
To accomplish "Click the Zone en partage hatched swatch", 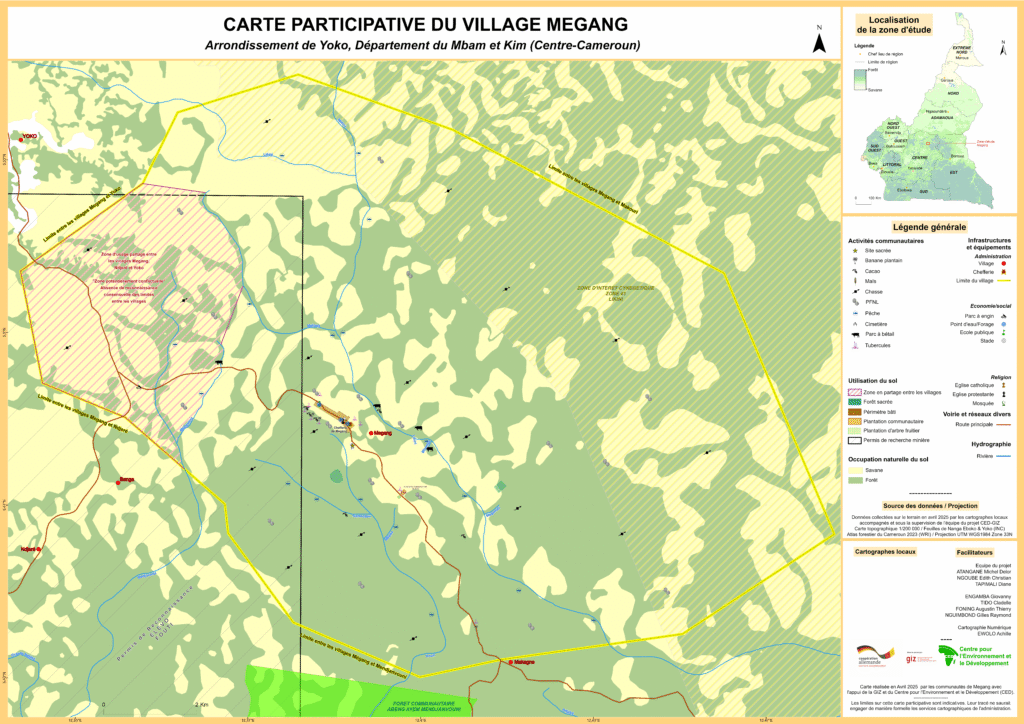I will click(x=854, y=392).
